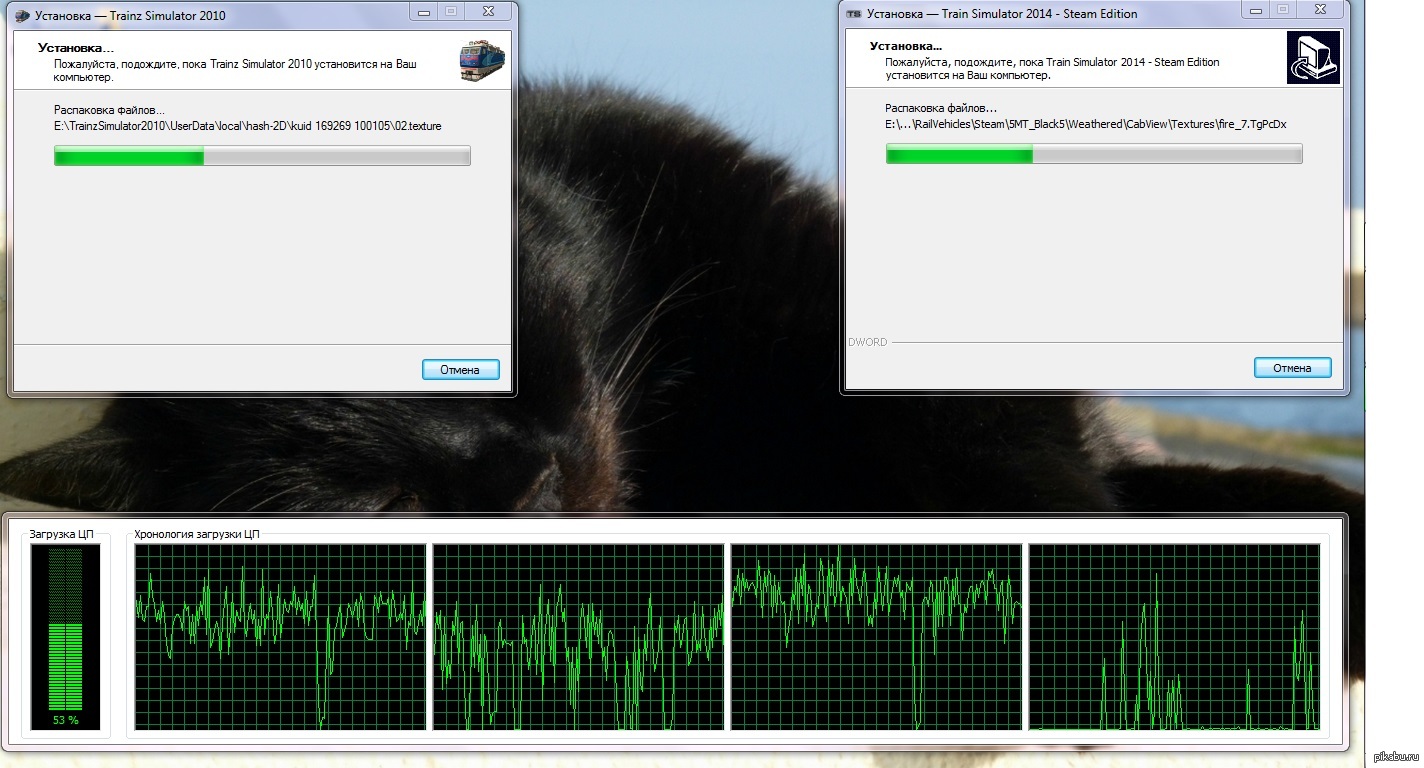Cancel the Trainz Simulator 2010 installation

pos(461,370)
